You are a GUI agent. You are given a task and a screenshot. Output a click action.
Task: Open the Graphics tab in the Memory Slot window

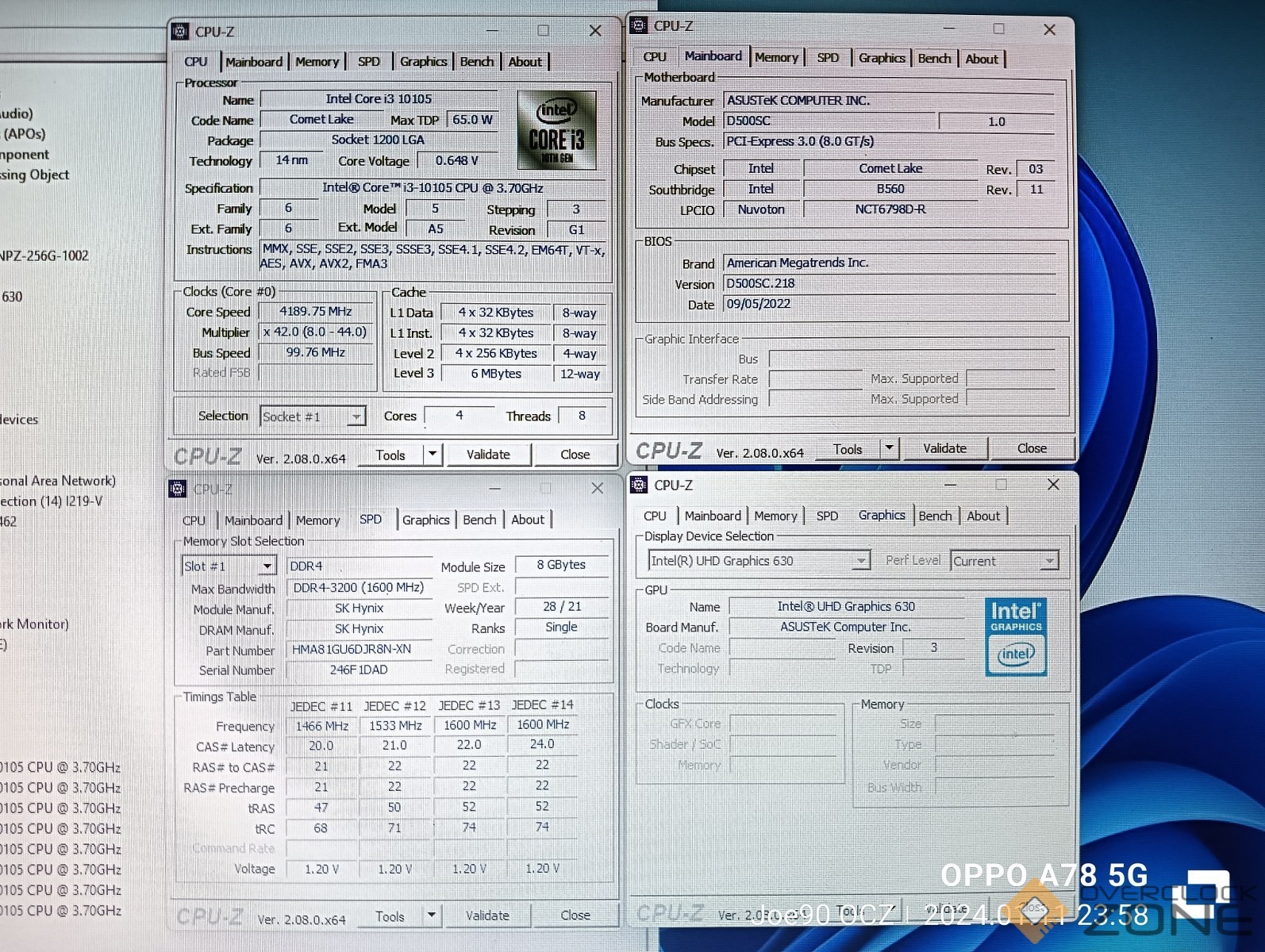[x=425, y=520]
